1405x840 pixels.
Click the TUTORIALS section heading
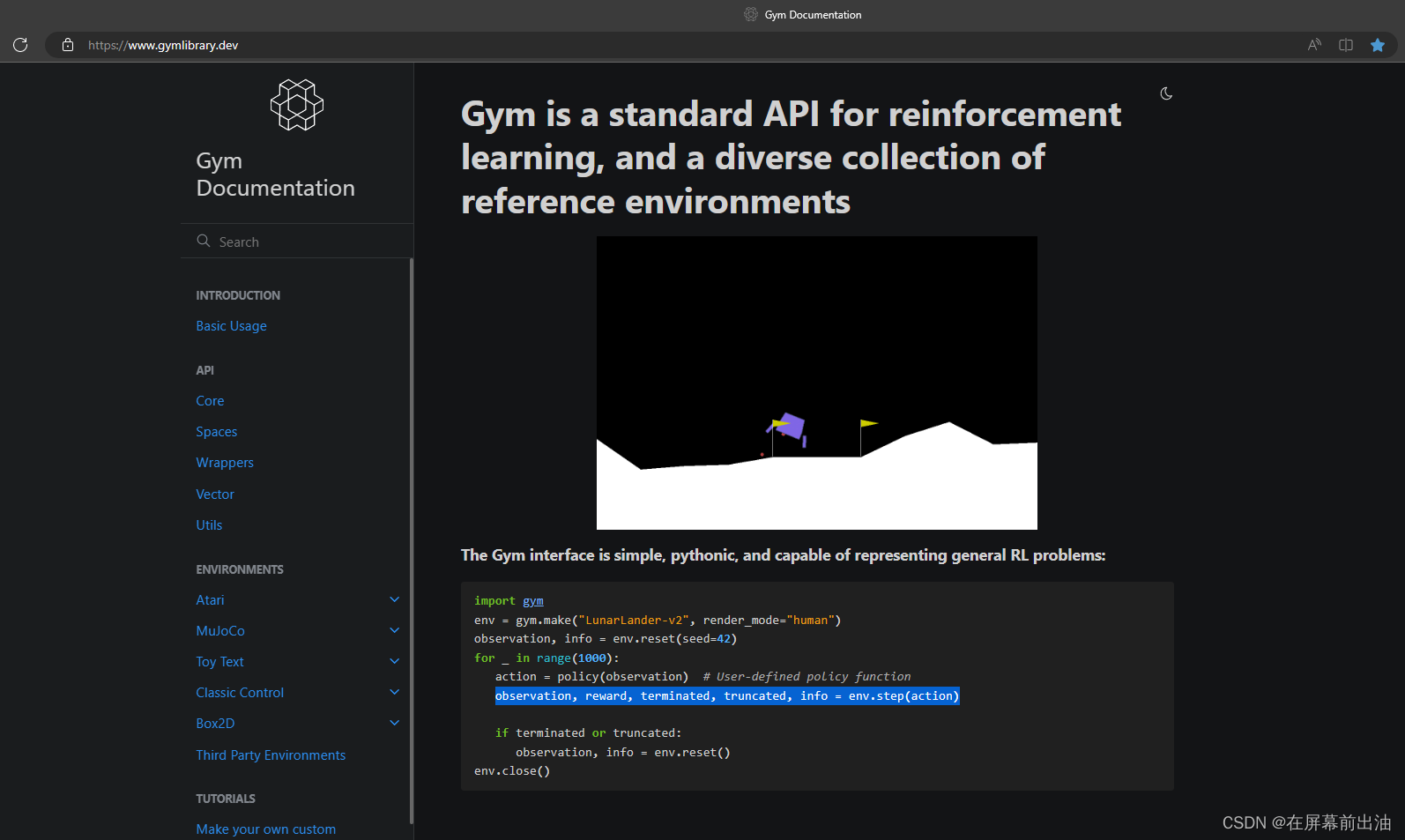226,799
